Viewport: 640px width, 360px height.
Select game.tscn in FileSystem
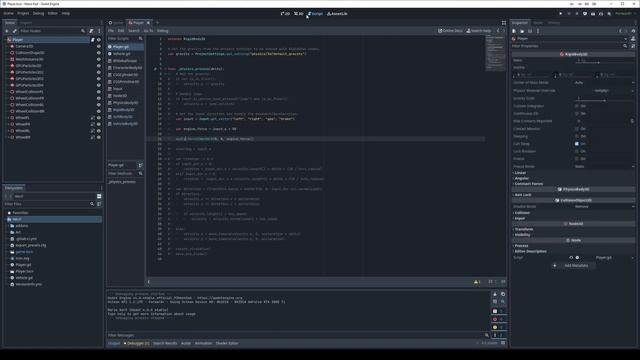pyautogui.click(x=24, y=252)
